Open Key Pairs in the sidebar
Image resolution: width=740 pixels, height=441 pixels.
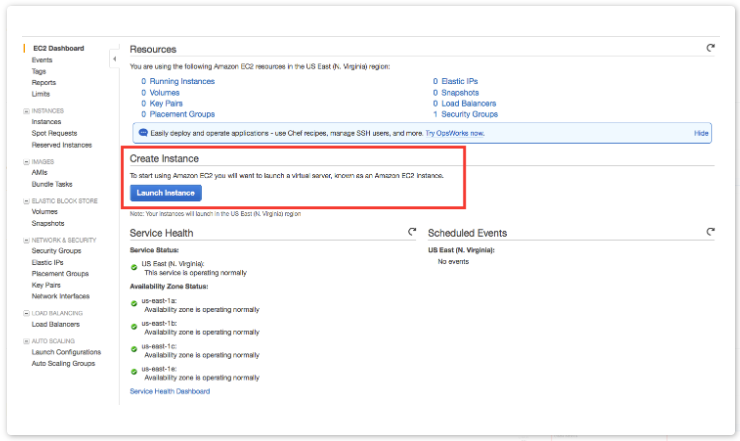pos(46,285)
